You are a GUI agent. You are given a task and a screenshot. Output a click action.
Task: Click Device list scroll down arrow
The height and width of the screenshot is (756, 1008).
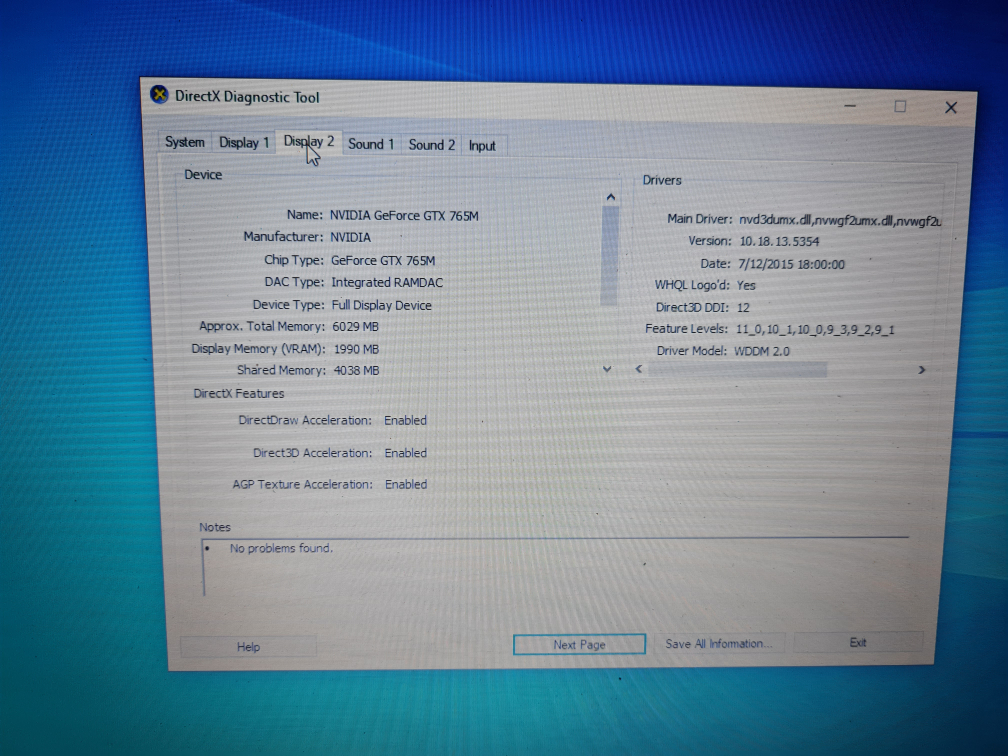pos(607,369)
